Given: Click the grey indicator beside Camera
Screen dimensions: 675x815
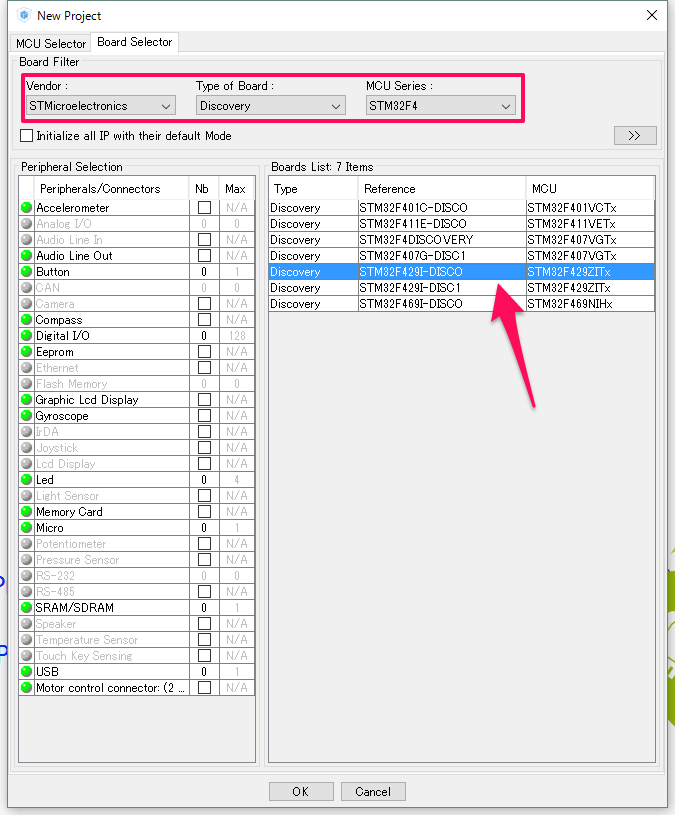Looking at the screenshot, I should [27, 304].
